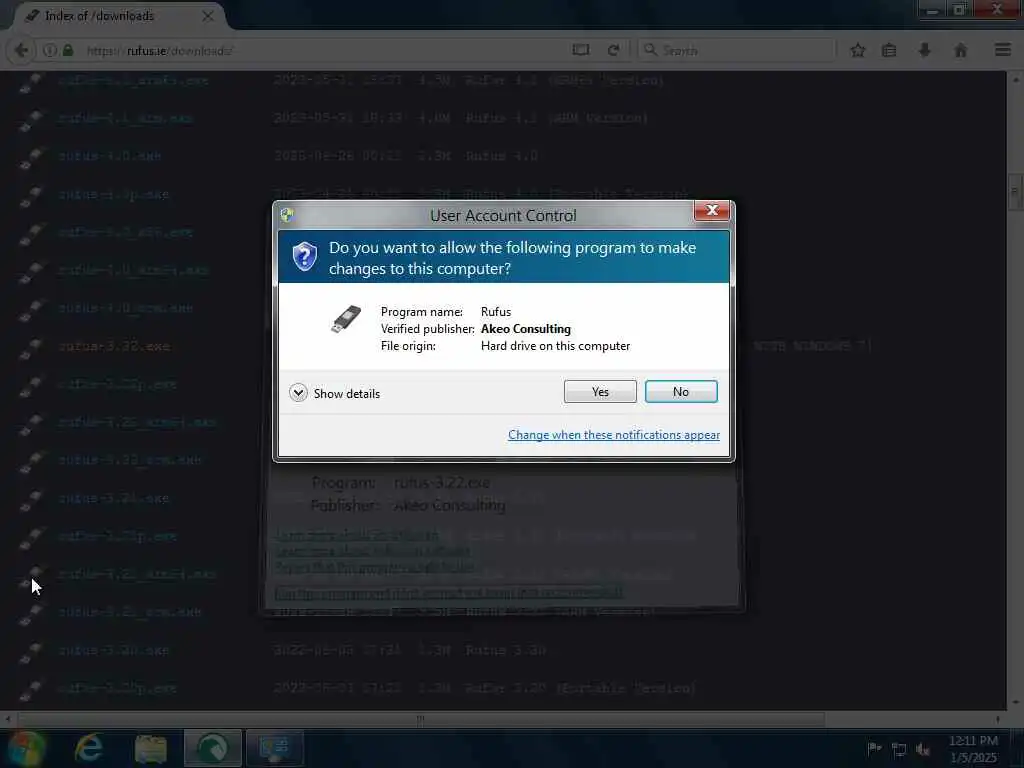Screen dimensions: 1024x768
Task: Launch Internet Explorer from the taskbar
Action: point(88,748)
